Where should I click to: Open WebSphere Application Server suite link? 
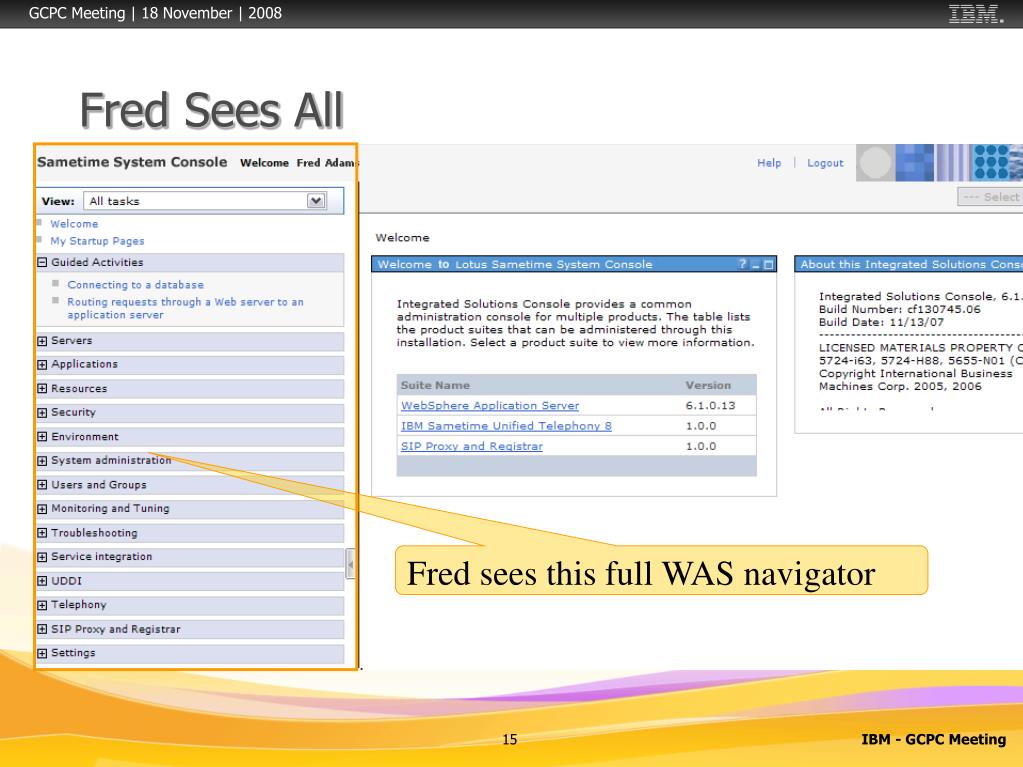490,405
